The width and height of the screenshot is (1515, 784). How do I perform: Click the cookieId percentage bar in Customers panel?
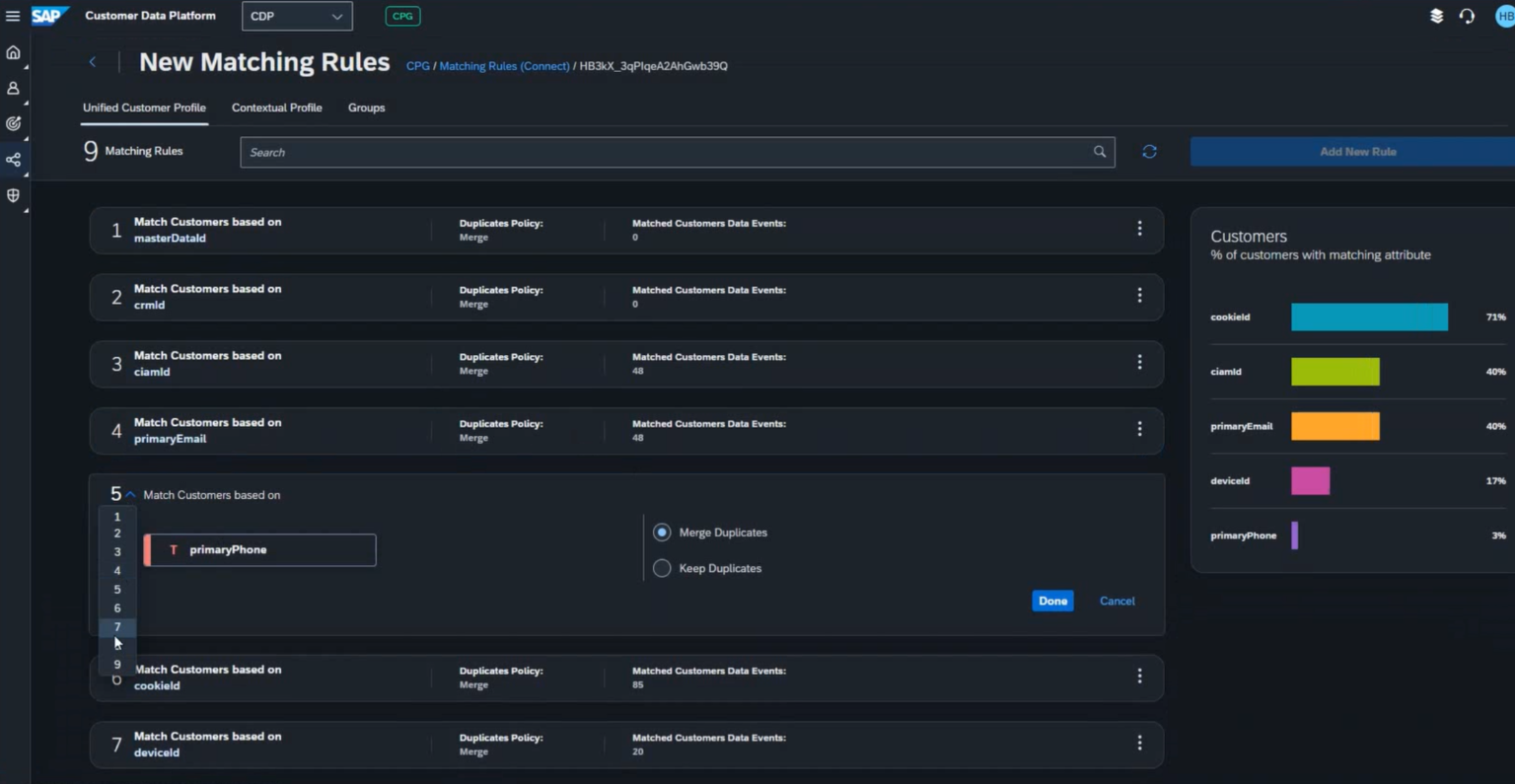(1369, 317)
